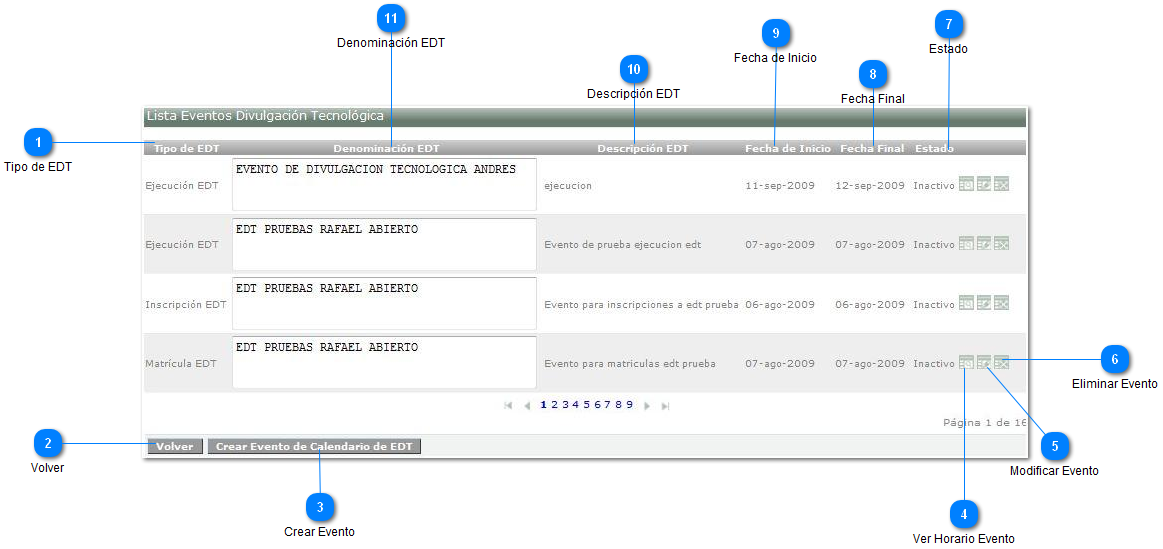The width and height of the screenshot is (1163, 549).
Task: View schedule of the ANDRES event row
Action: (966, 183)
